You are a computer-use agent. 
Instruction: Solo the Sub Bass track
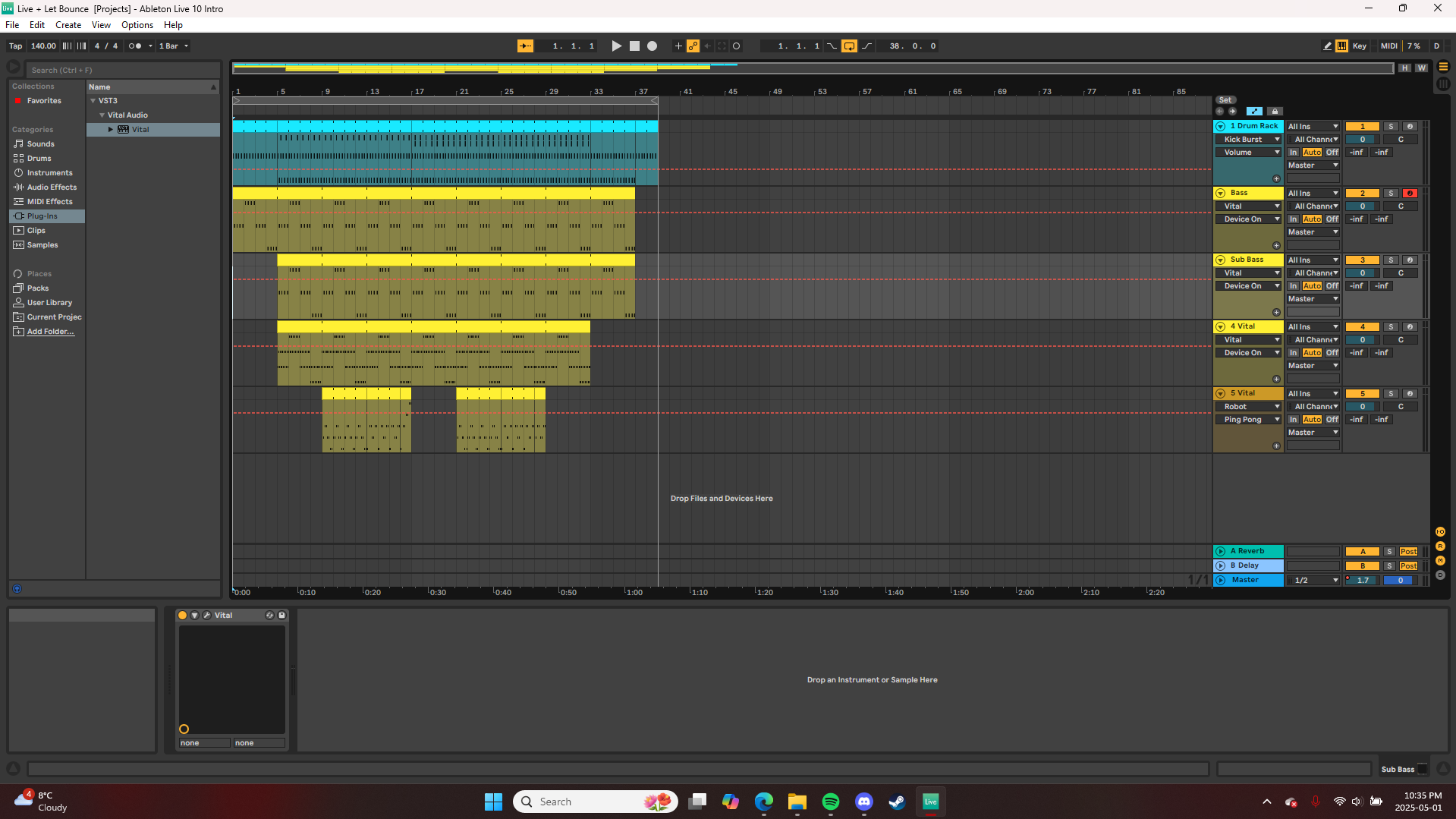(x=1391, y=260)
